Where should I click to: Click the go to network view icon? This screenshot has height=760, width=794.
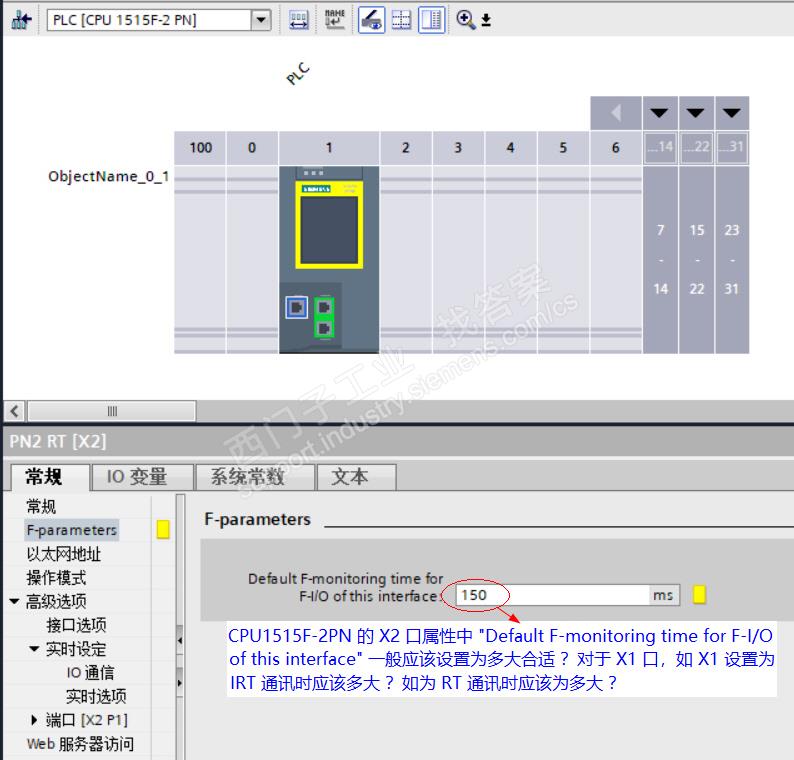(x=21, y=20)
